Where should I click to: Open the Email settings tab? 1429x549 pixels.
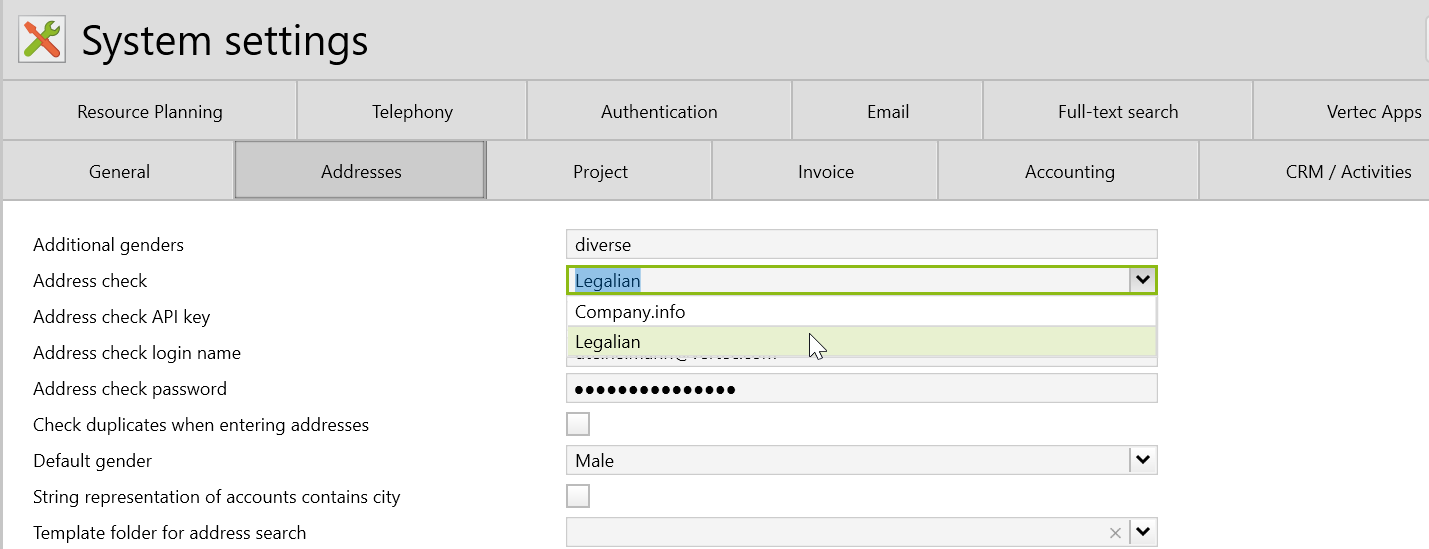888,111
